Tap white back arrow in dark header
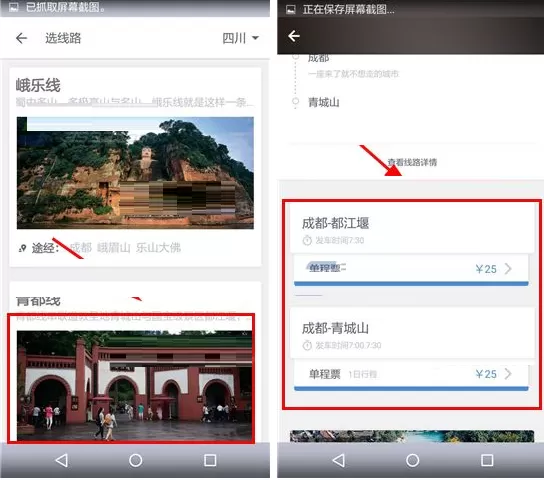 (x=294, y=36)
